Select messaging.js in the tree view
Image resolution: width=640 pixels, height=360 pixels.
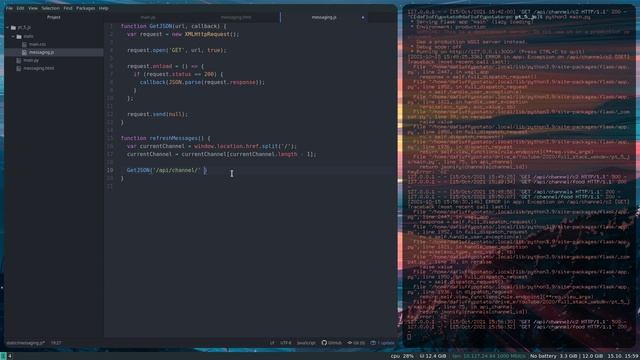pos(41,52)
